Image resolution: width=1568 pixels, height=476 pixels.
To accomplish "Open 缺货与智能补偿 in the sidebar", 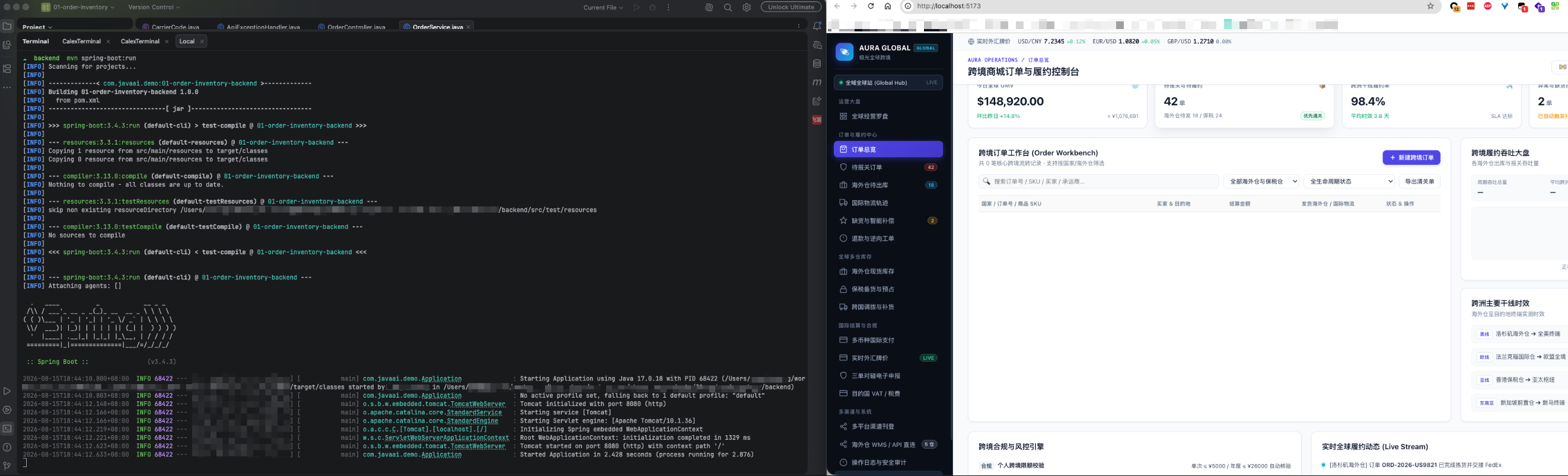I will (x=888, y=221).
